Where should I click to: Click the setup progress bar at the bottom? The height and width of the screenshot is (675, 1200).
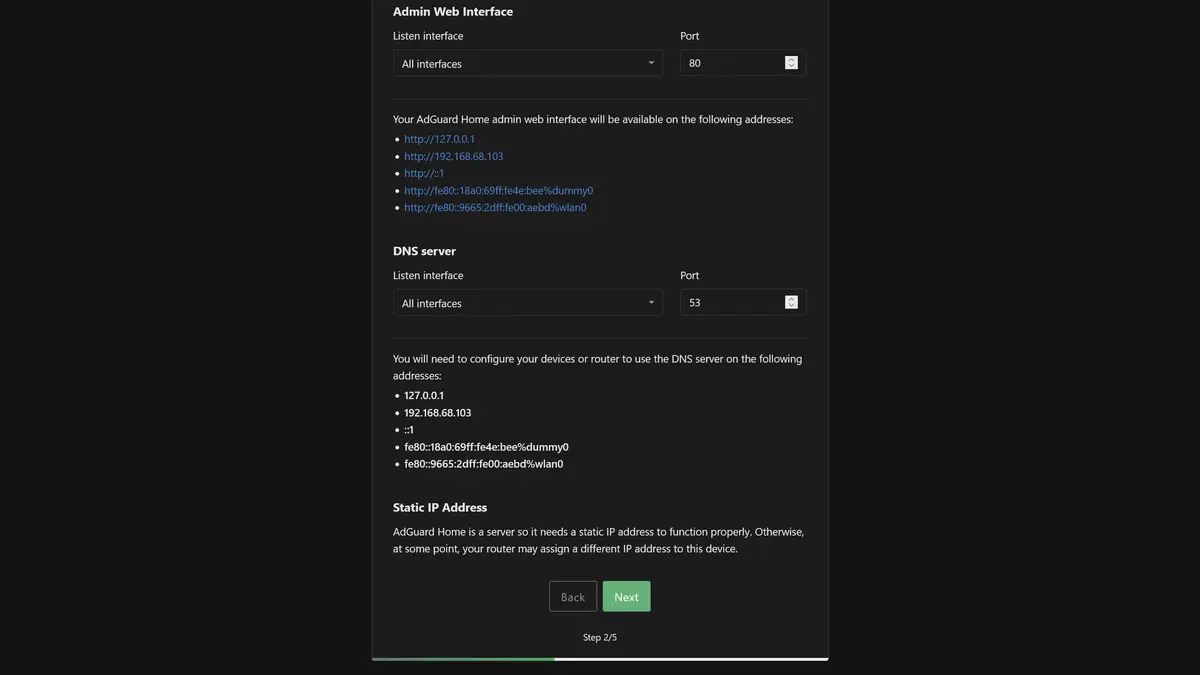pyautogui.click(x=600, y=659)
